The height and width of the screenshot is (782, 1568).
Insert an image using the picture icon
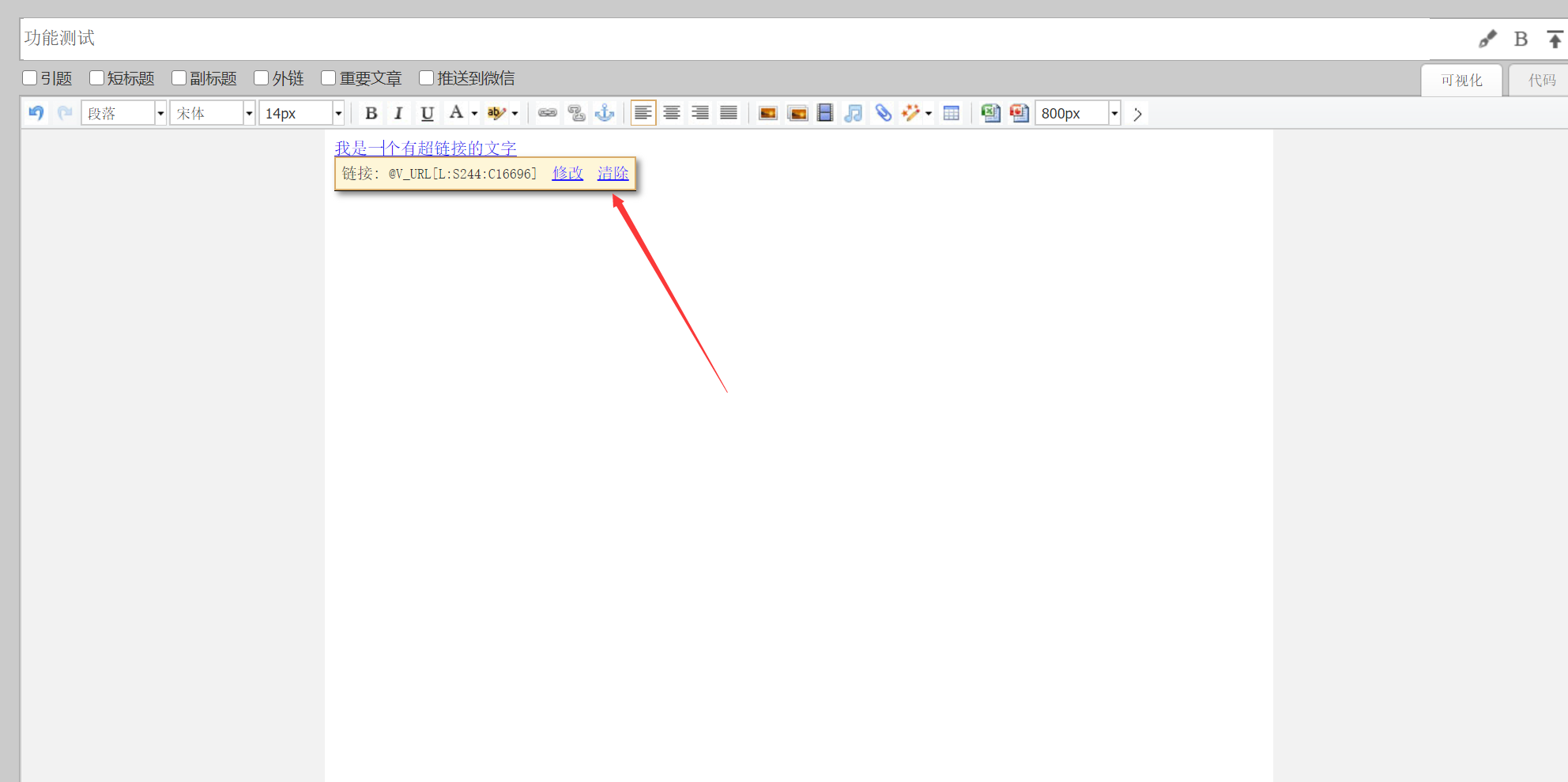coord(767,113)
